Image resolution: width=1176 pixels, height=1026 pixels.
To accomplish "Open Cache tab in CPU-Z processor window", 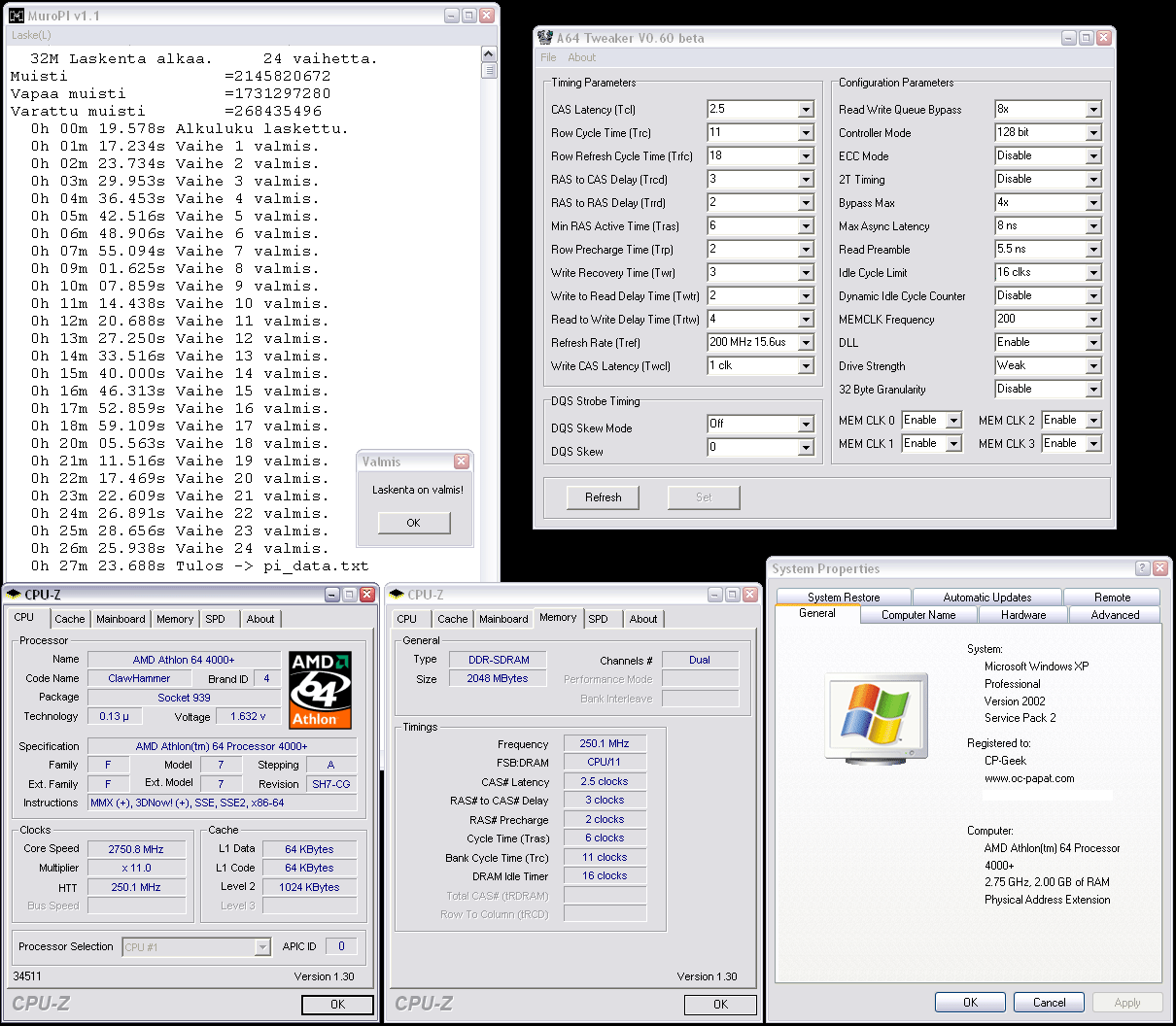I will coord(70,619).
